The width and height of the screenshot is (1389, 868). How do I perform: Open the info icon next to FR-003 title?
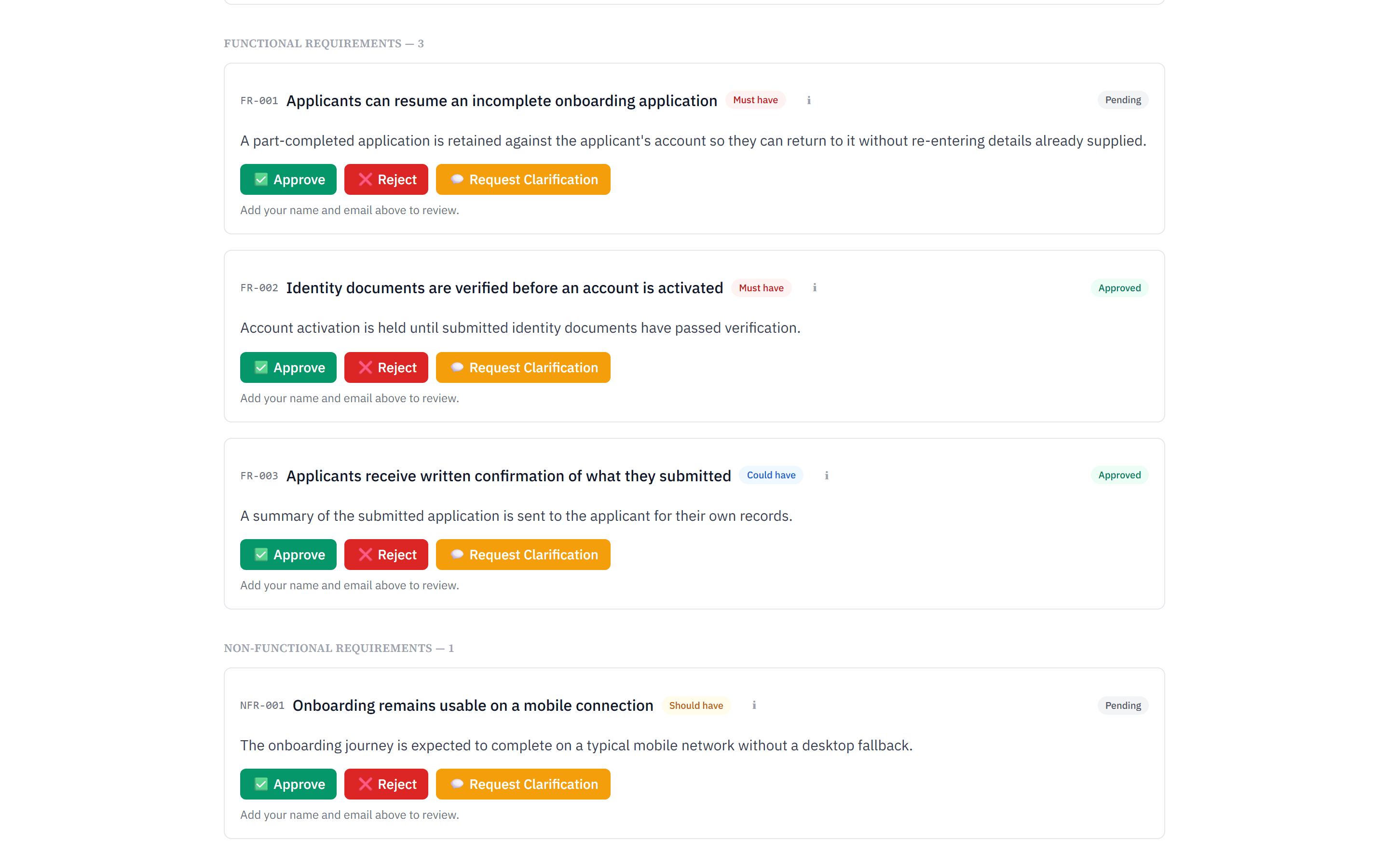pyautogui.click(x=827, y=475)
